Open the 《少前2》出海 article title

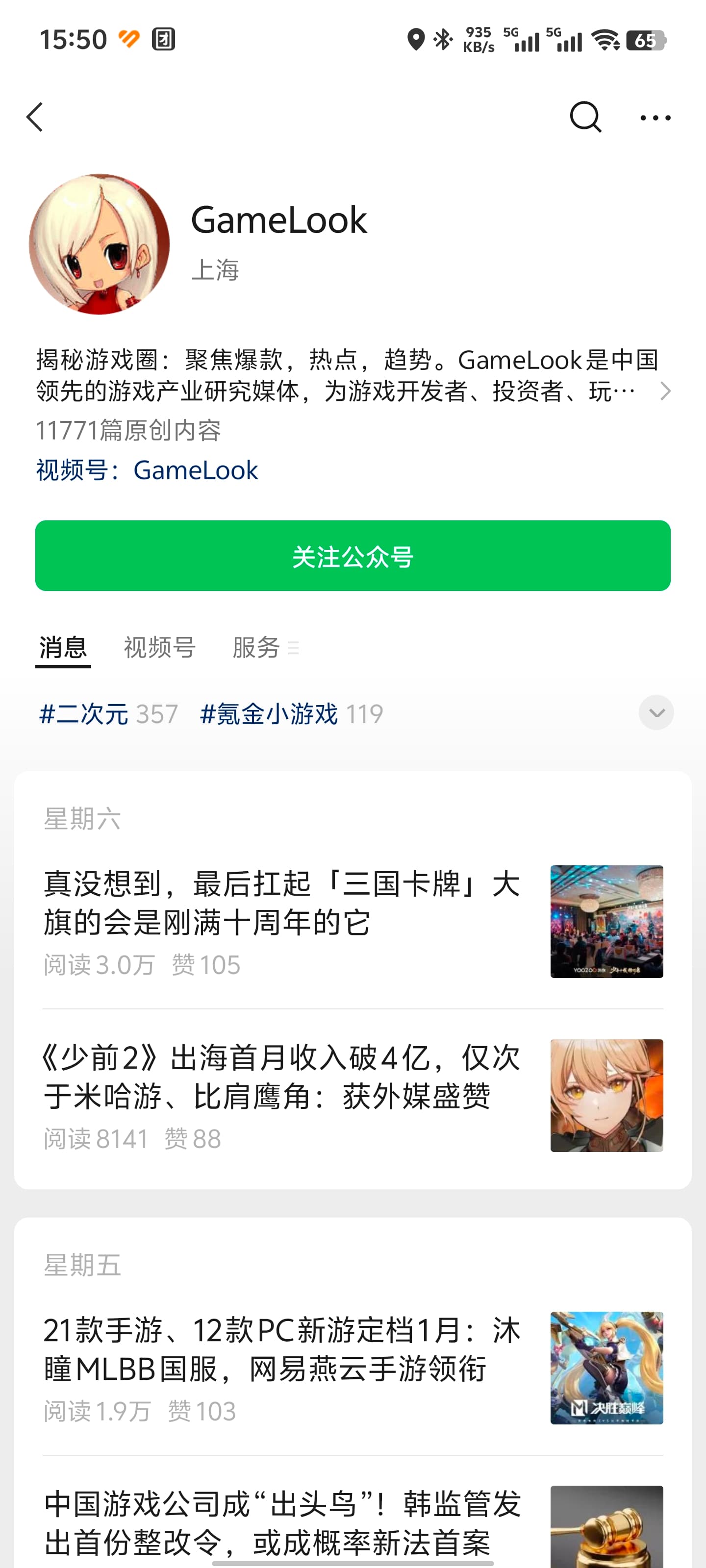tap(281, 1077)
